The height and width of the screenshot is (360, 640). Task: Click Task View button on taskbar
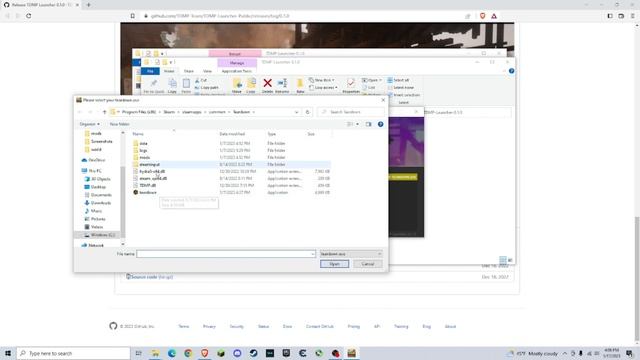[x=139, y=353]
